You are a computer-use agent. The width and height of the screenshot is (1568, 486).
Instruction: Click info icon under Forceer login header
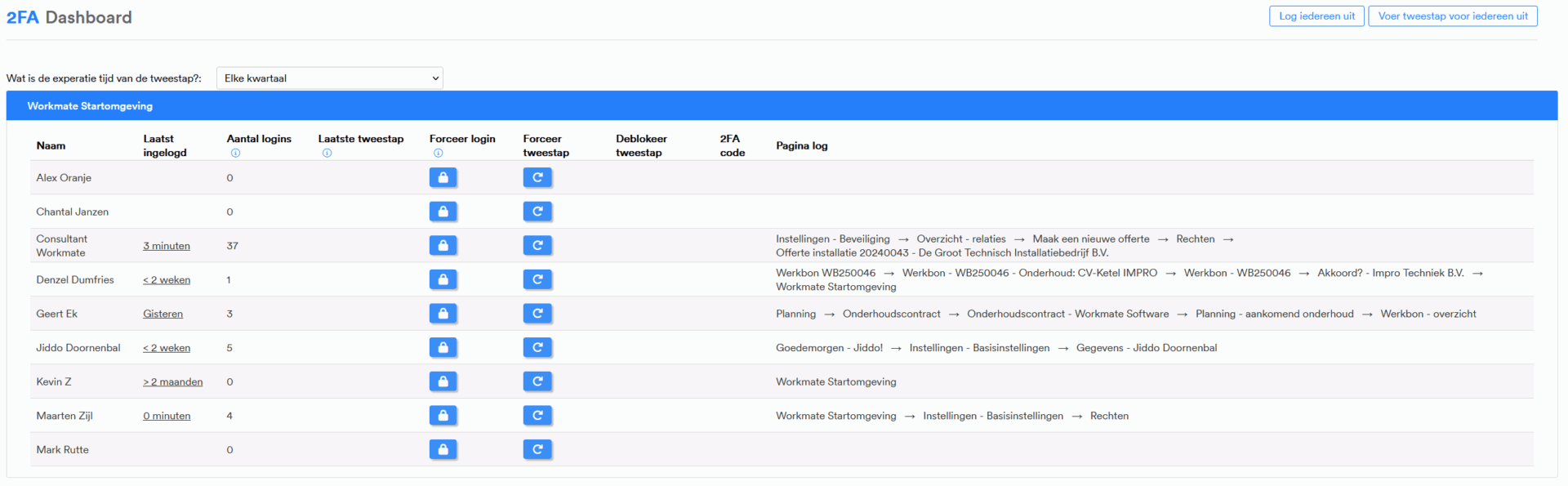pyautogui.click(x=438, y=153)
